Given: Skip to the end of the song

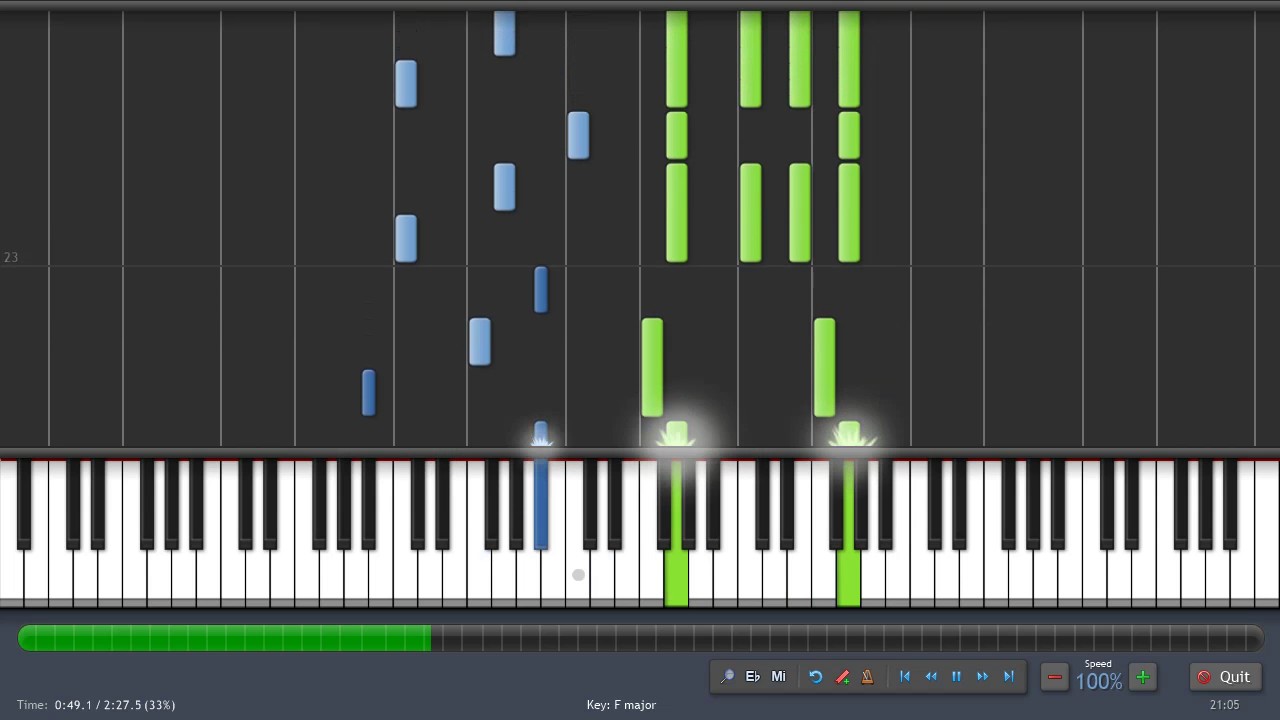Looking at the screenshot, I should click(x=1009, y=677).
